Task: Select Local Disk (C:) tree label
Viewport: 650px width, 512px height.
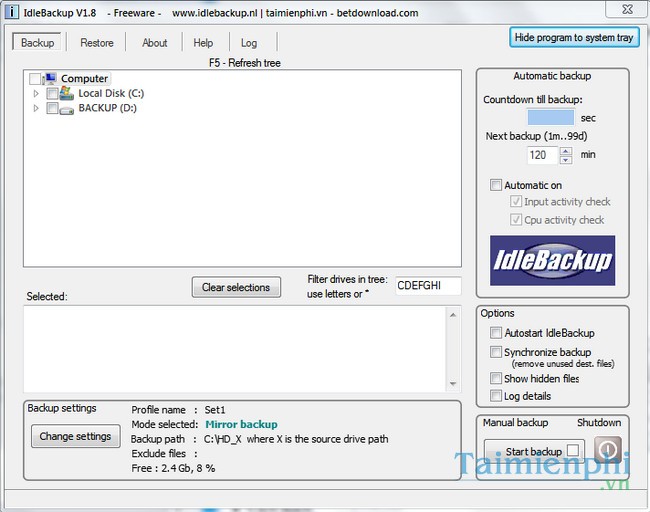Action: pos(111,93)
